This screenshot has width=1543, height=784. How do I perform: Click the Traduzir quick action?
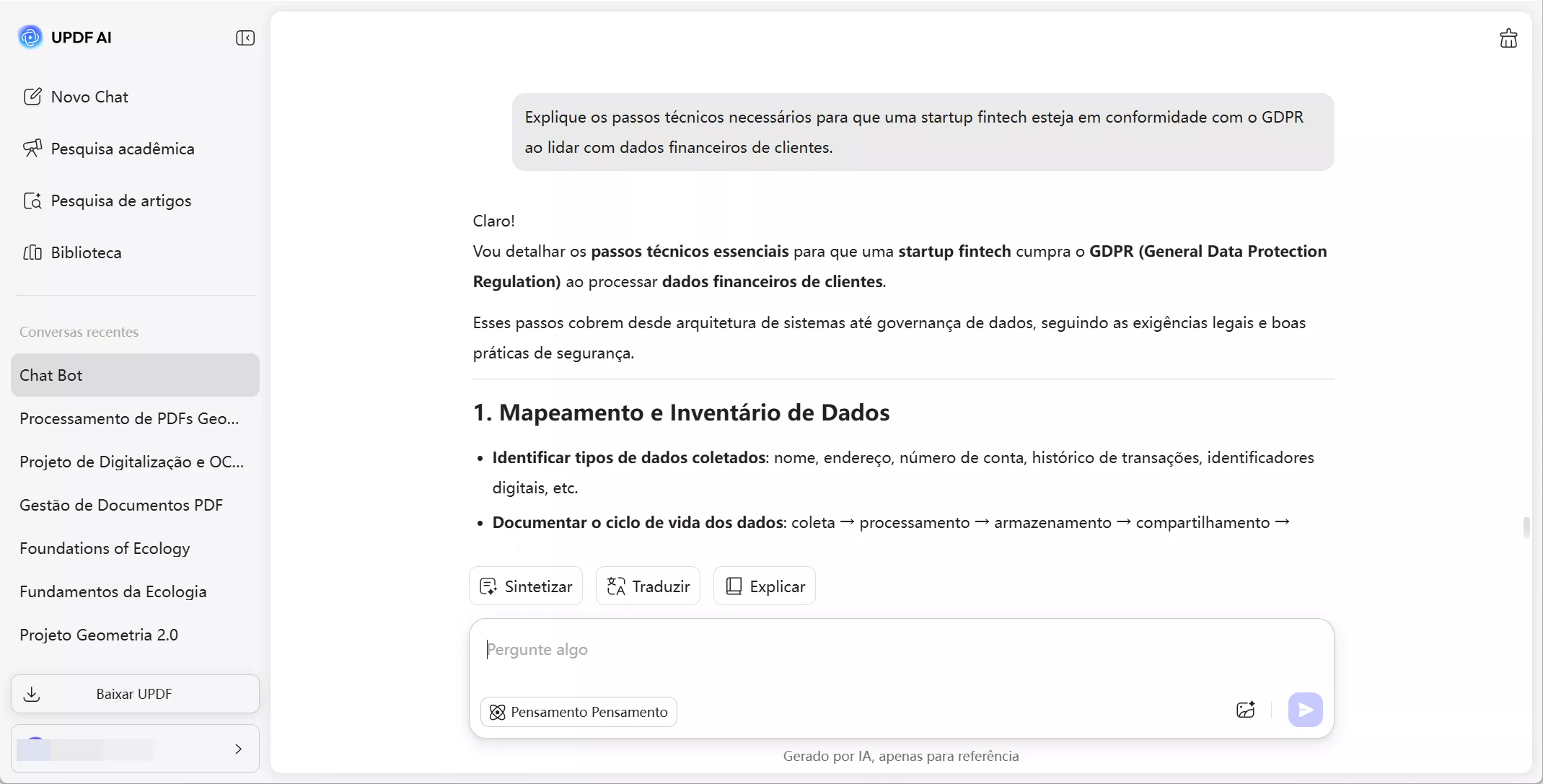(648, 586)
